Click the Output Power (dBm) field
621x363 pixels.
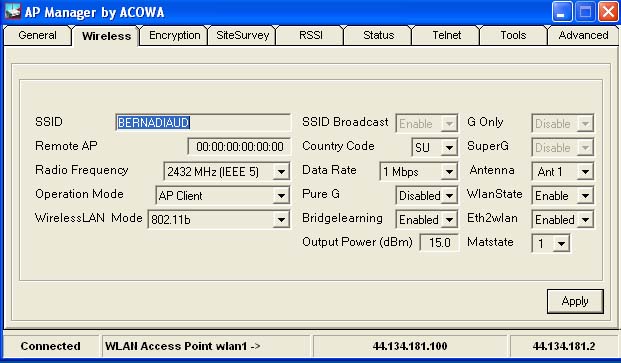pos(439,242)
